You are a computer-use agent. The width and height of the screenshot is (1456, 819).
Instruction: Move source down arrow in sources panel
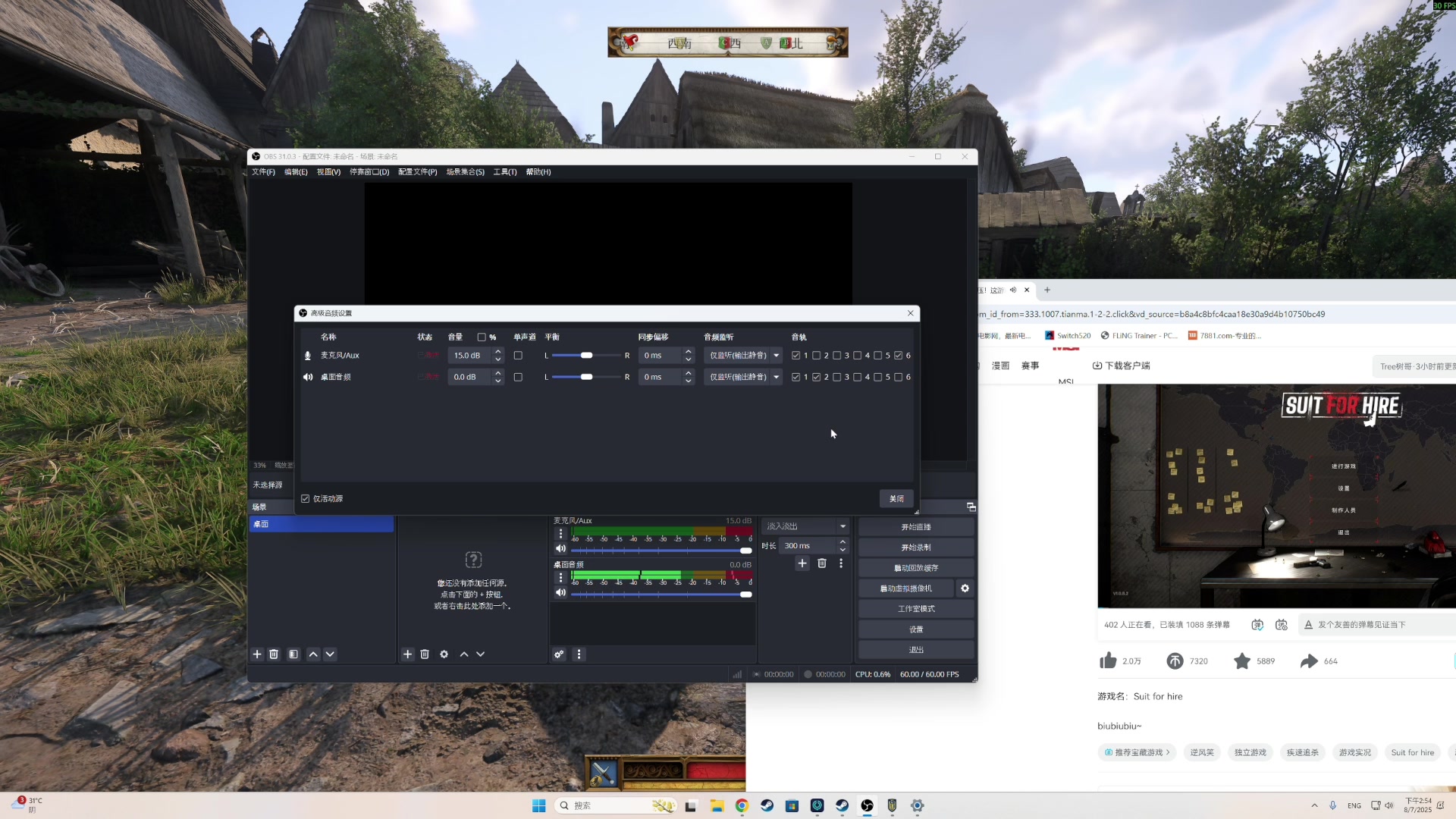pyautogui.click(x=480, y=654)
